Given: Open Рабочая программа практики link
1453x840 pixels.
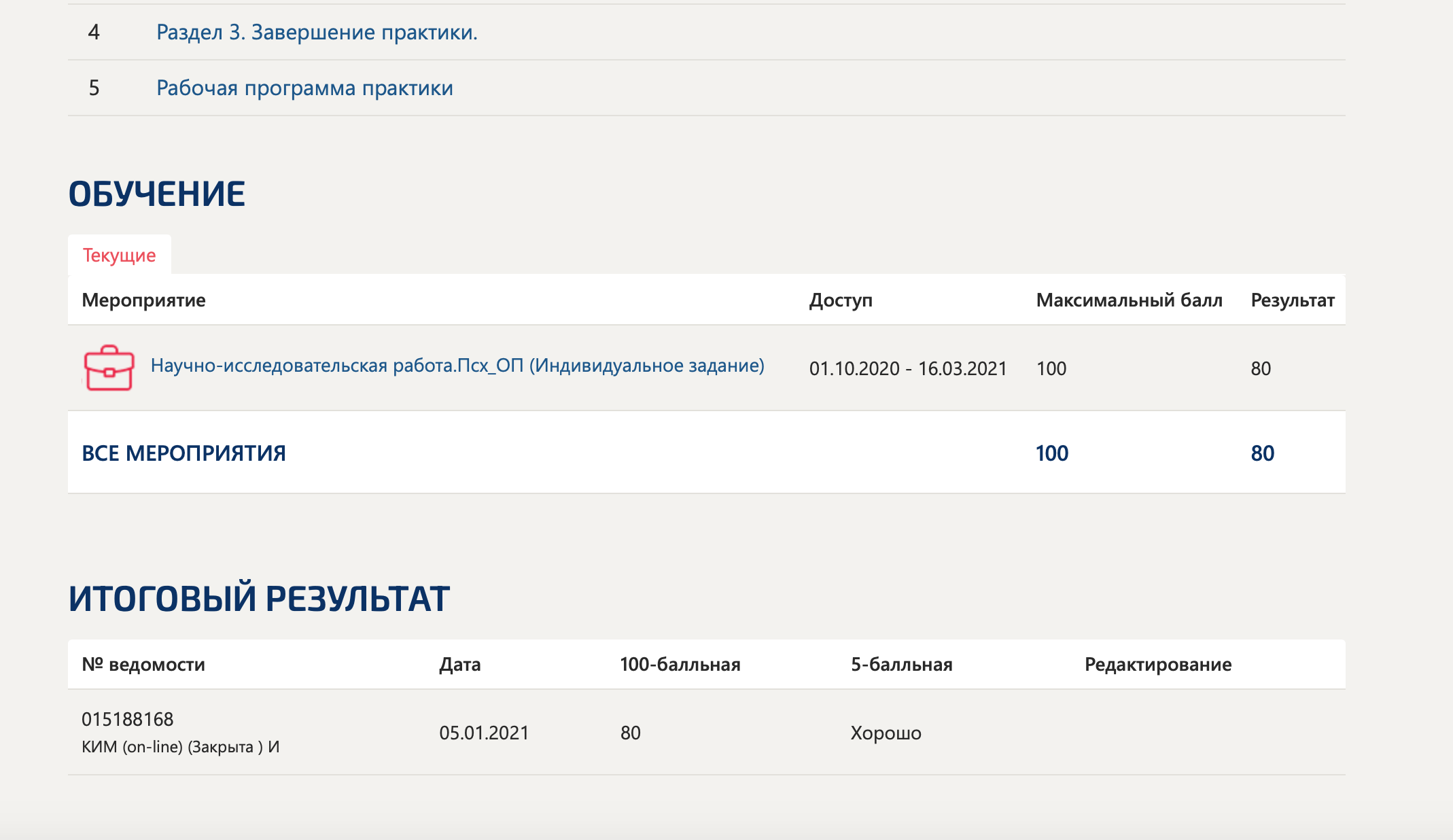Looking at the screenshot, I should pos(304,88).
